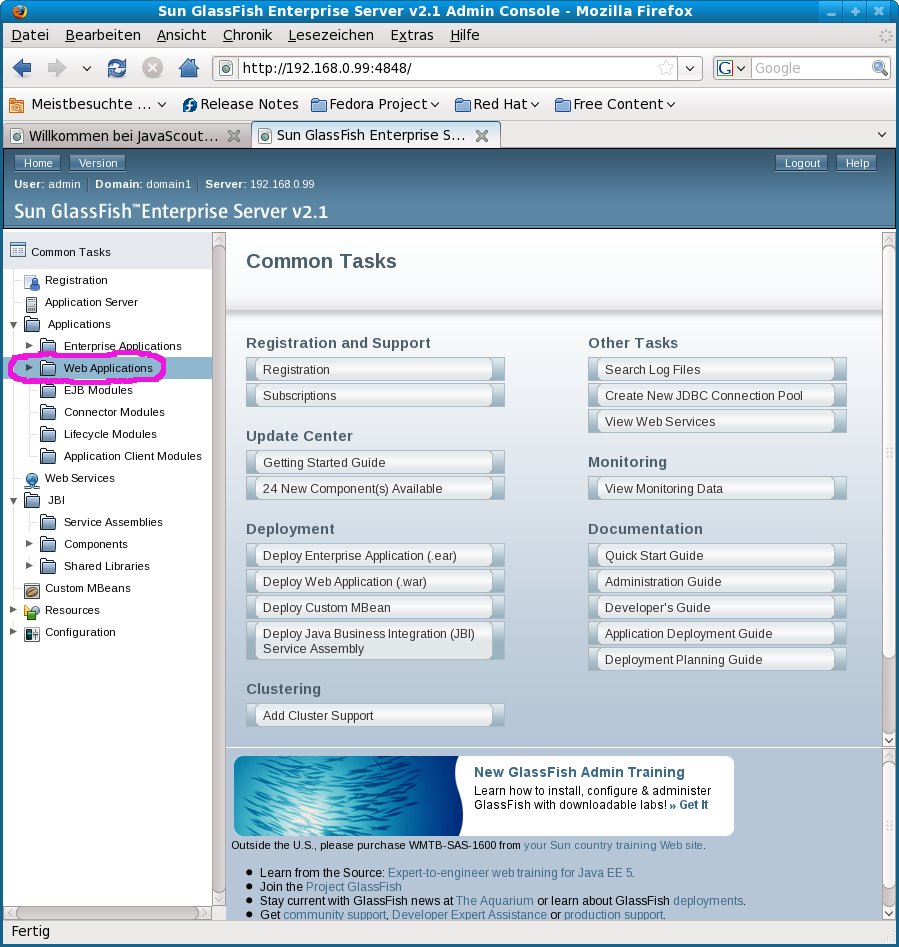The image size is (899, 947).
Task: Click into the Google search field
Action: coord(810,68)
